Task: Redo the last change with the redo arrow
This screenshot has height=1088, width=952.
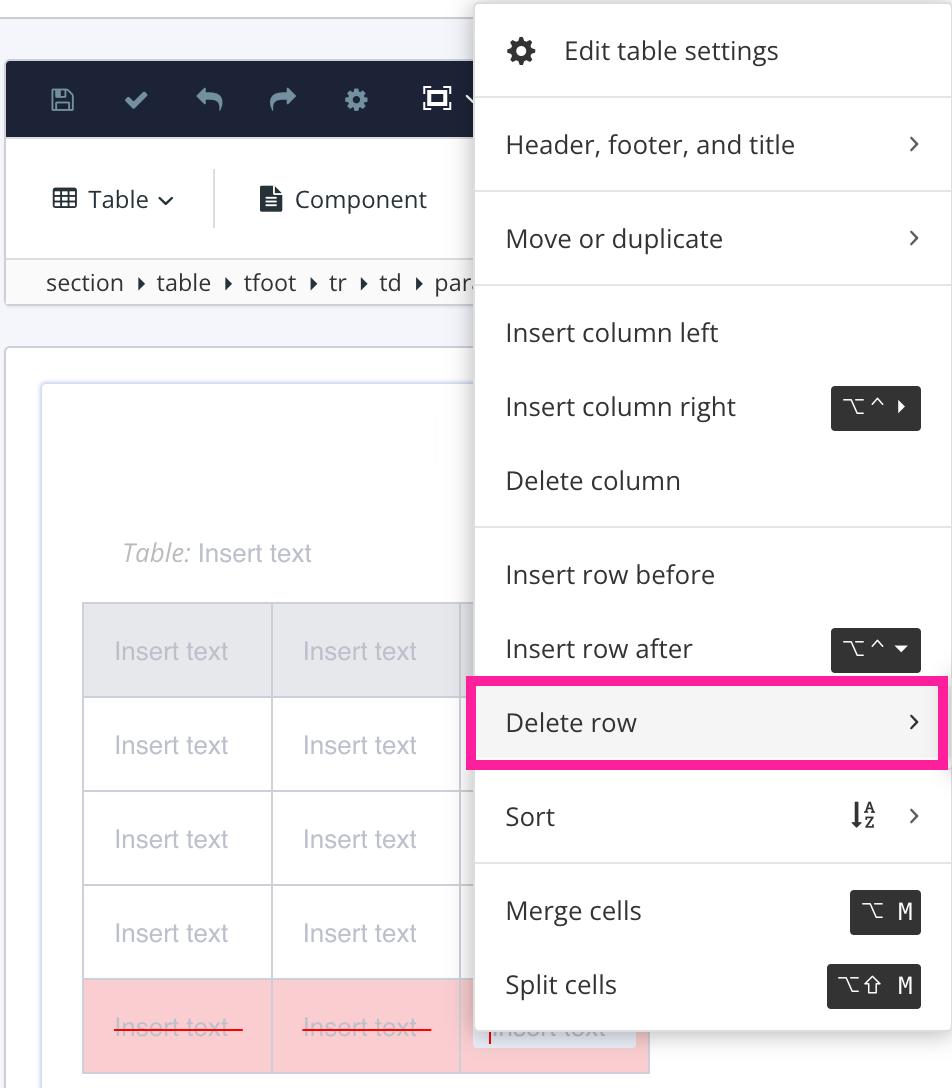Action: pyautogui.click(x=282, y=99)
